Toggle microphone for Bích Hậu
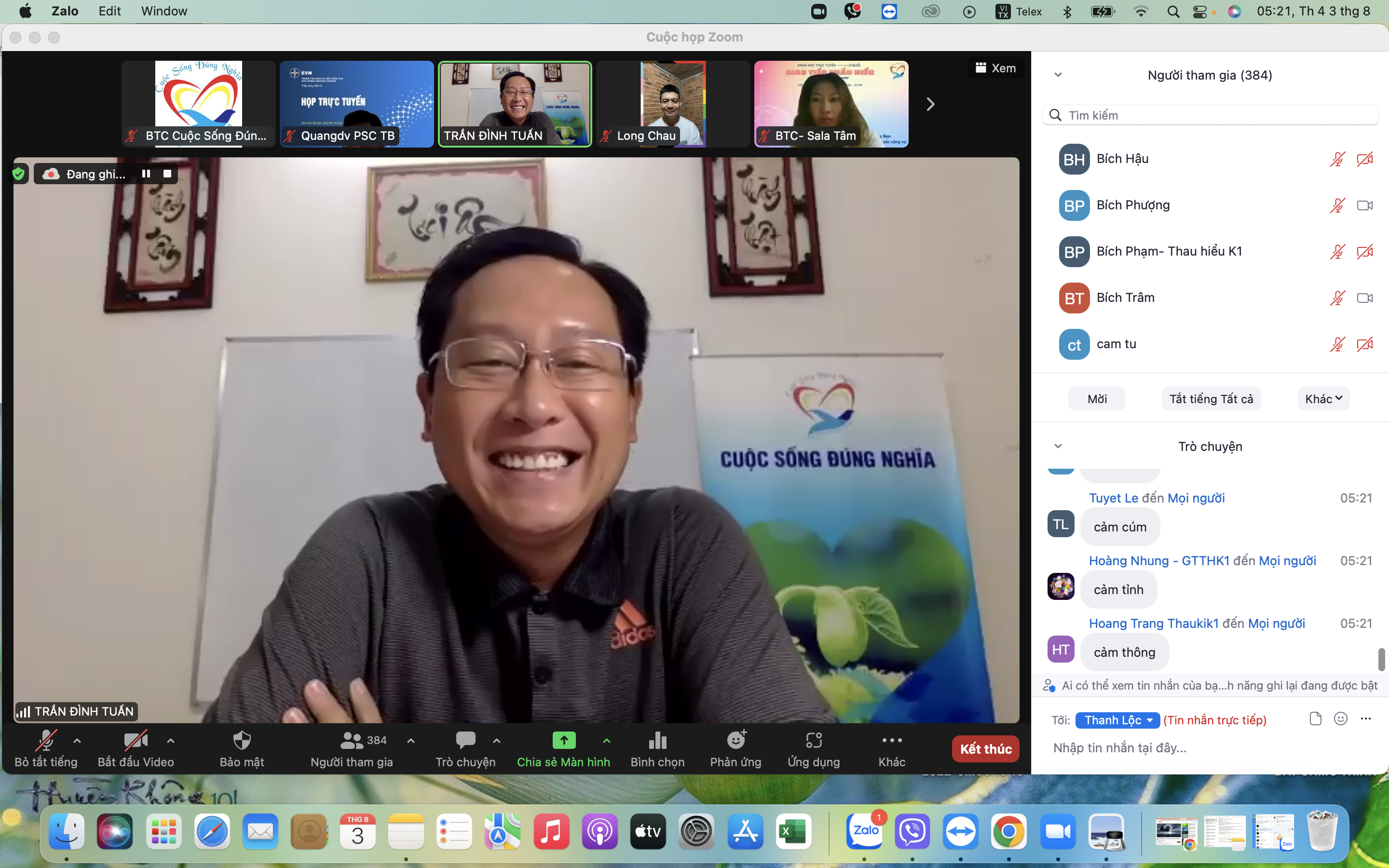Image resolution: width=1389 pixels, height=868 pixels. (1337, 159)
